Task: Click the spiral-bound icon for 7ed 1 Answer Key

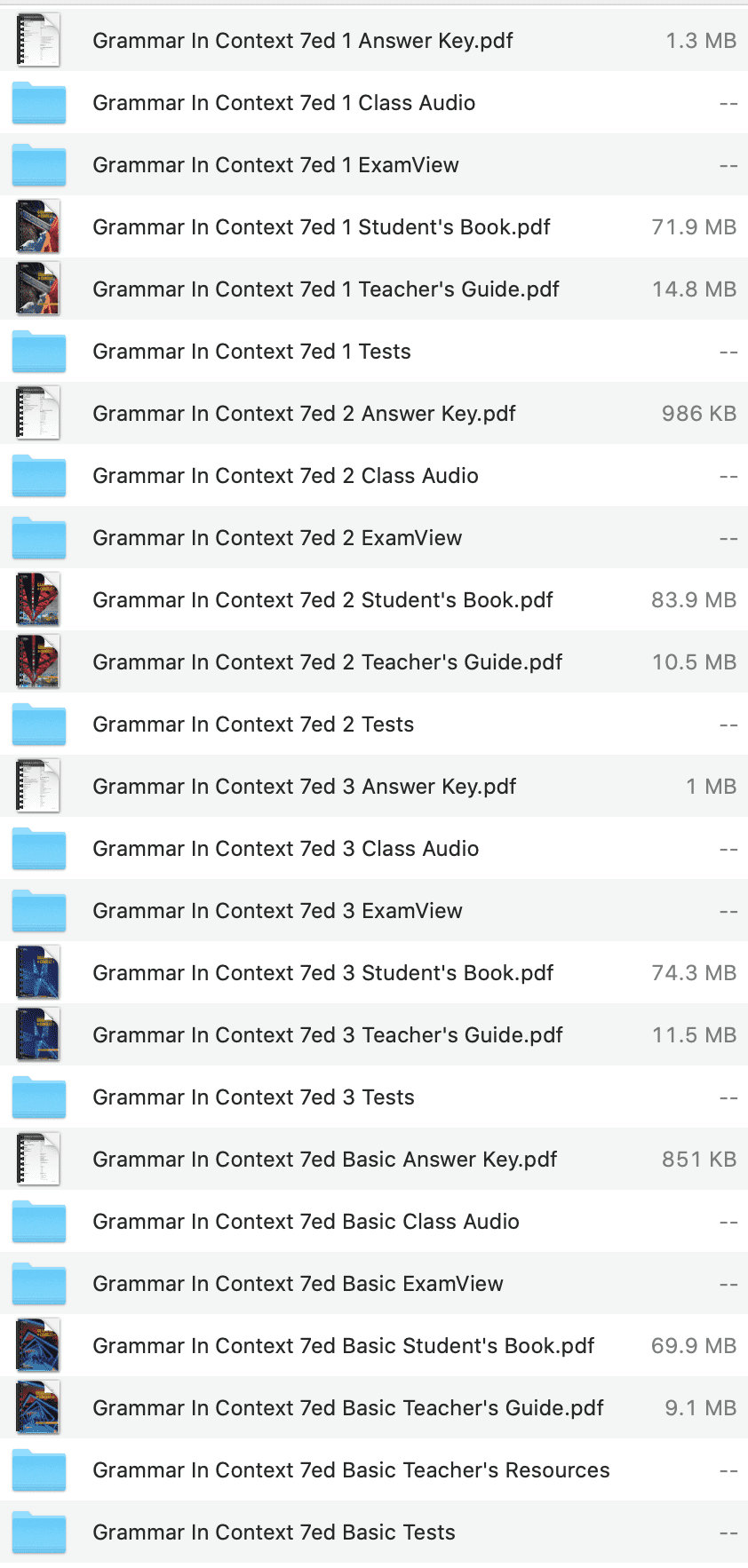Action: tap(38, 40)
